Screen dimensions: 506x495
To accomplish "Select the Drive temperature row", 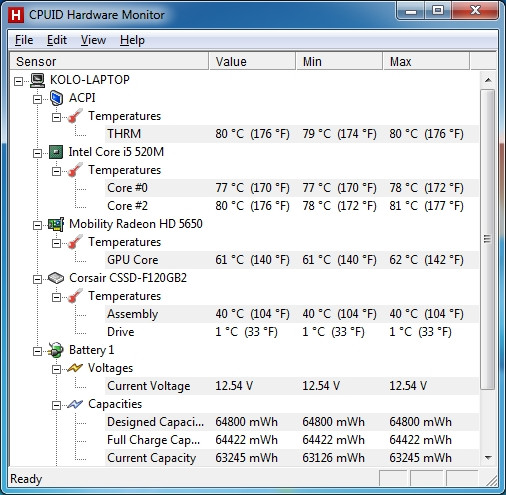I will (x=292, y=332).
